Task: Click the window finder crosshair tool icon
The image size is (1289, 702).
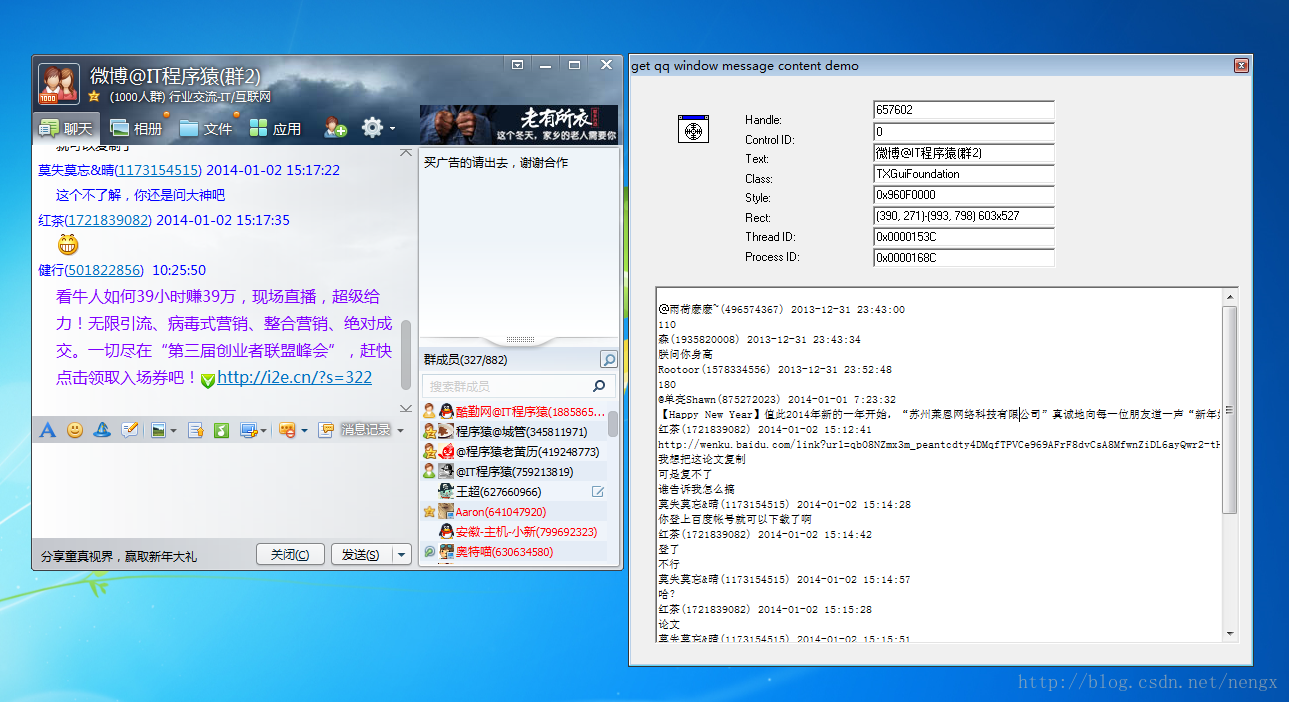Action: (x=692, y=129)
